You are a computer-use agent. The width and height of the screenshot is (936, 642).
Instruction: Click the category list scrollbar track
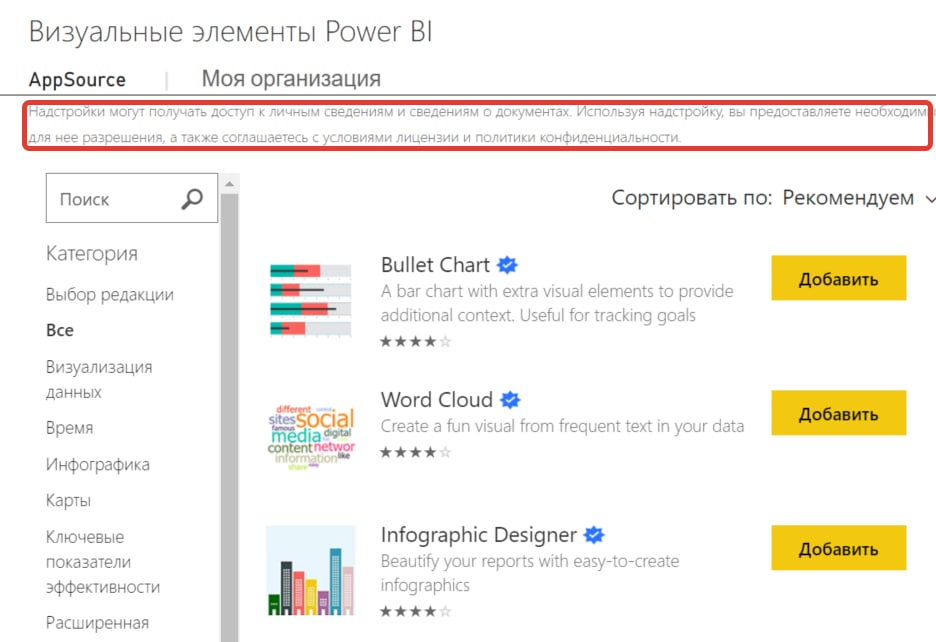tap(229, 418)
